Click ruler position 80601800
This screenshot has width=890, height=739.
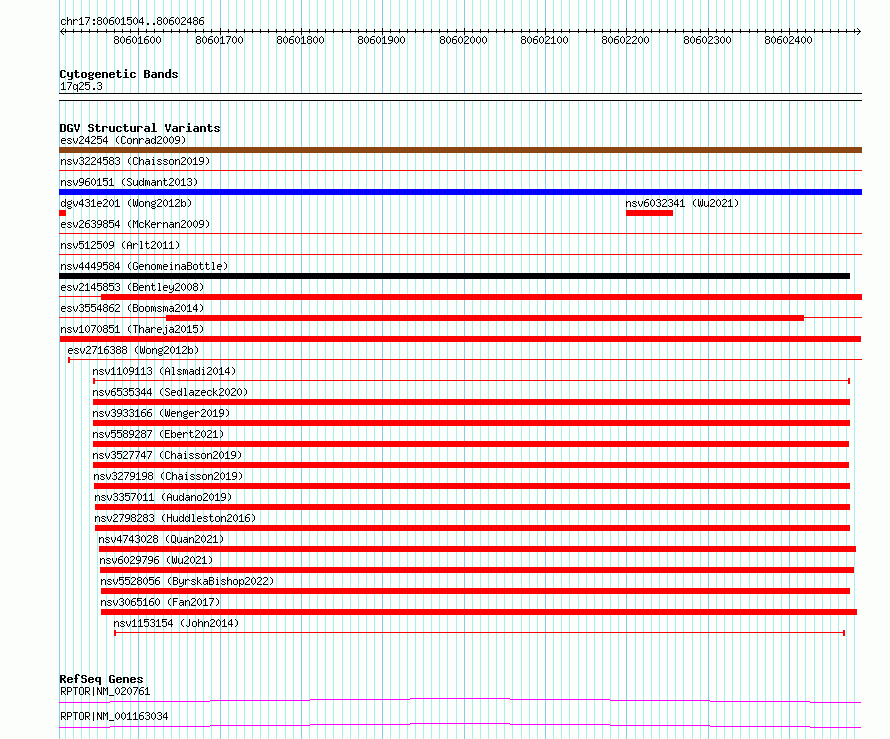[x=300, y=40]
